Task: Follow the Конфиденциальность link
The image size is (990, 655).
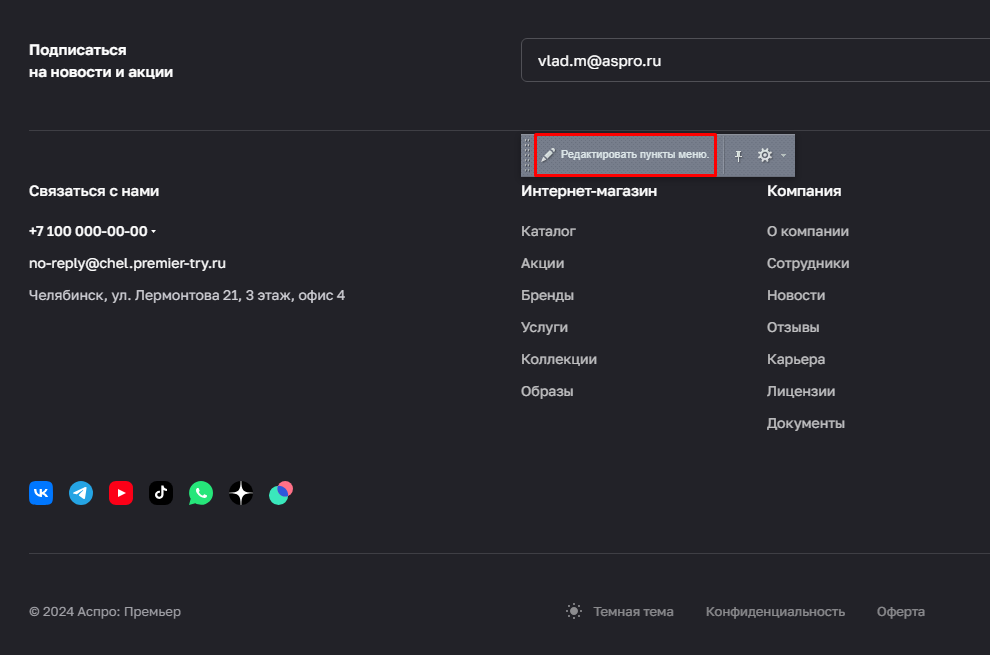Action: [775, 611]
